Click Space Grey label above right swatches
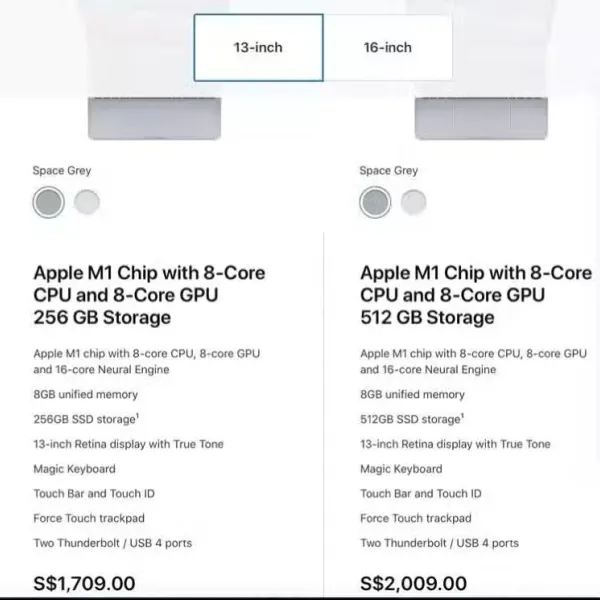 click(389, 171)
